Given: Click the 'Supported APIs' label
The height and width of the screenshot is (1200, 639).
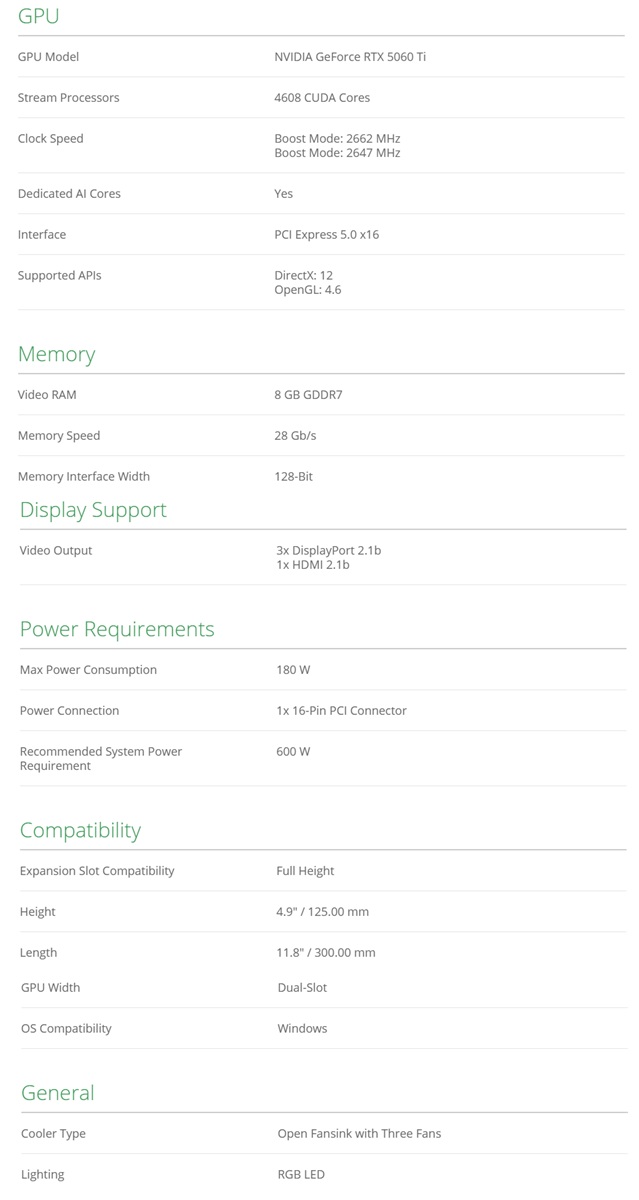Looking at the screenshot, I should tap(59, 276).
